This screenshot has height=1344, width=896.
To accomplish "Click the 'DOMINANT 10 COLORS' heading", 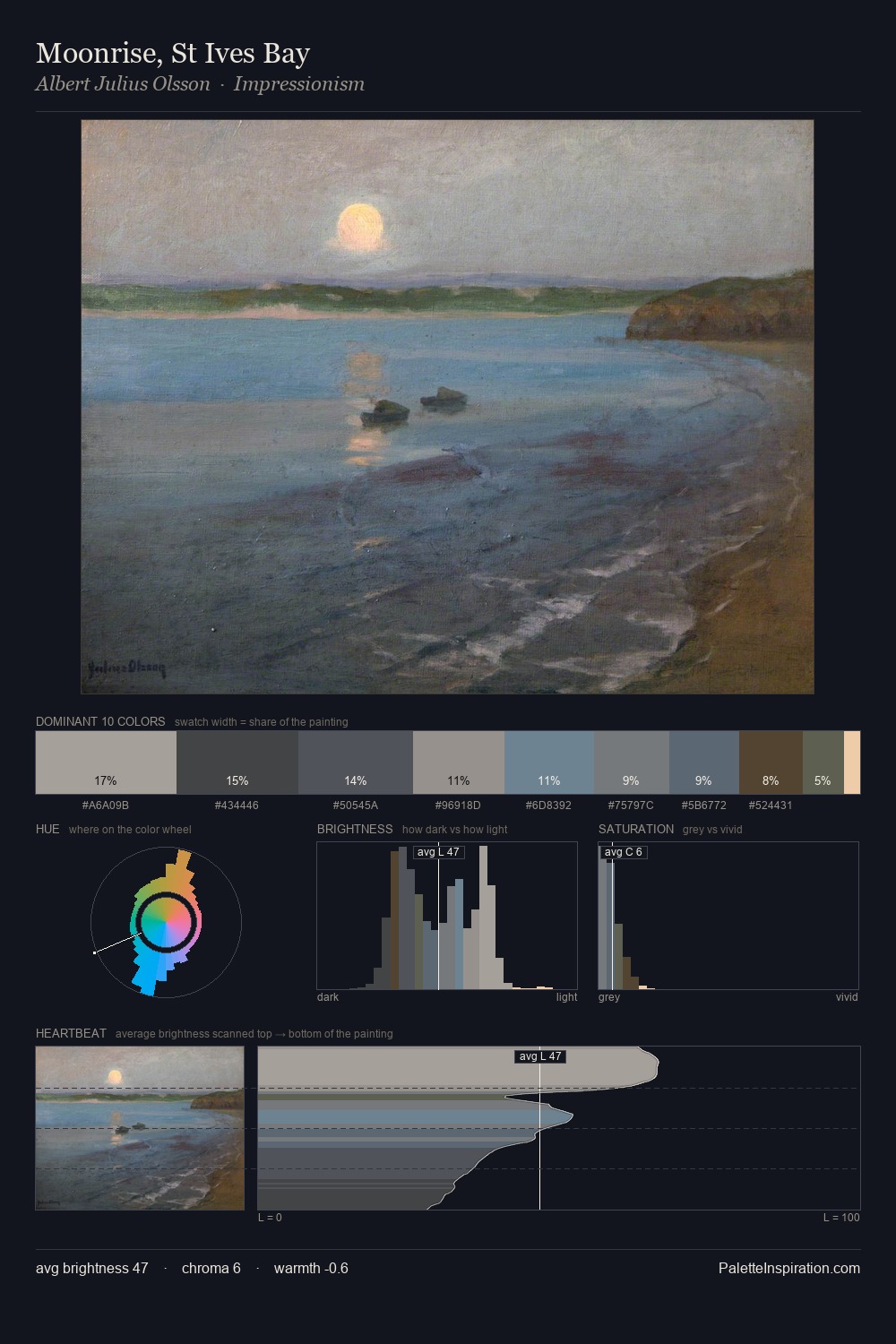I will click(x=100, y=721).
